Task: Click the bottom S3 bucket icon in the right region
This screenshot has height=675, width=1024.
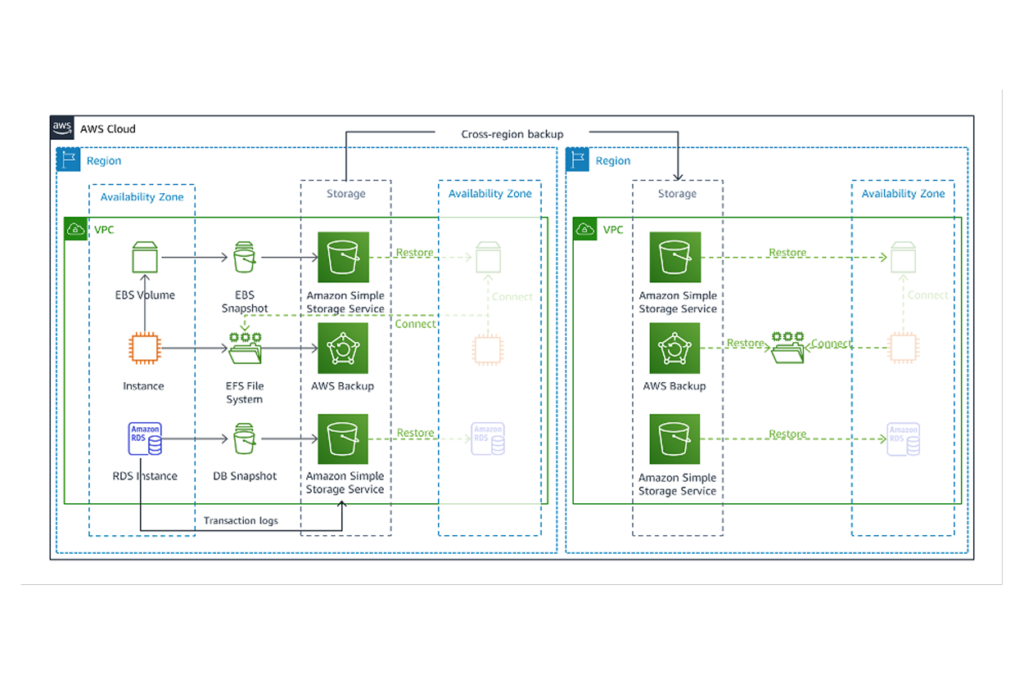Action: pyautogui.click(x=674, y=439)
